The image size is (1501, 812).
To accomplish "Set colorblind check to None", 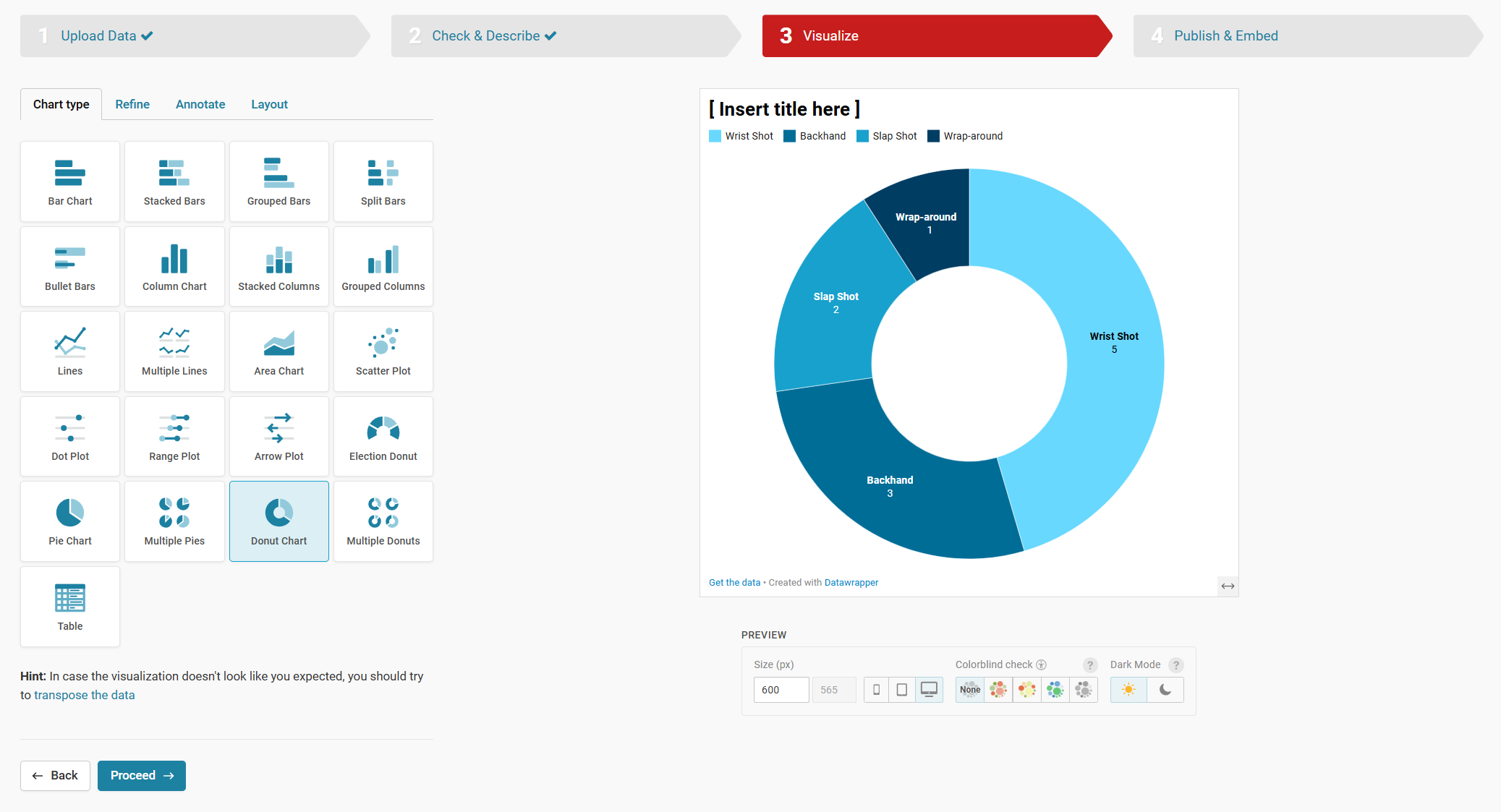I will click(x=969, y=690).
